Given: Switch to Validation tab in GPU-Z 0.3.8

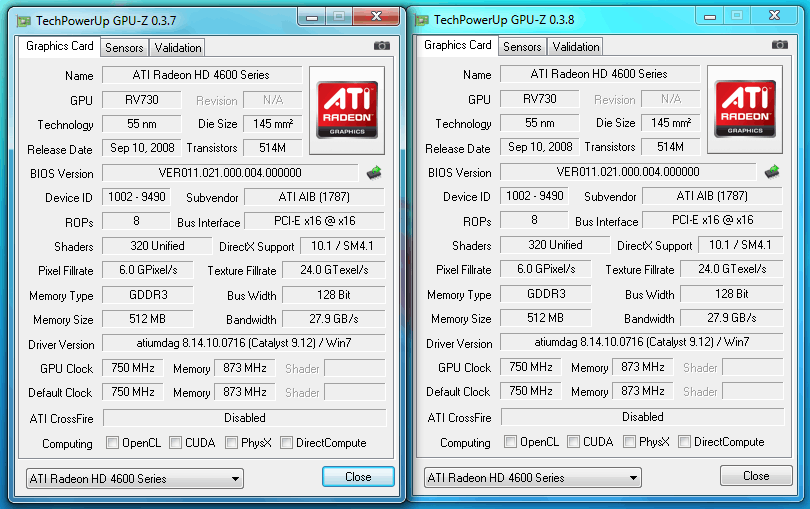Looking at the screenshot, I should click(575, 47).
